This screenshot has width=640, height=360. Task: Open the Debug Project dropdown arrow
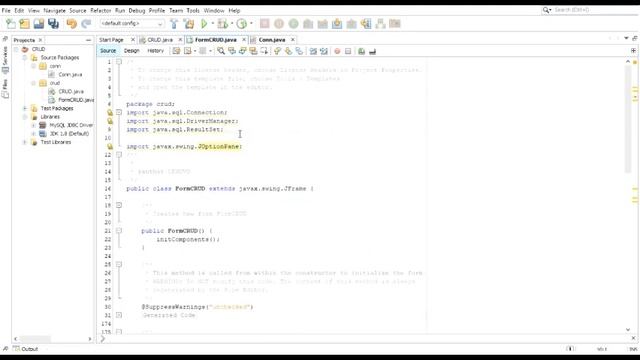tap(231, 24)
